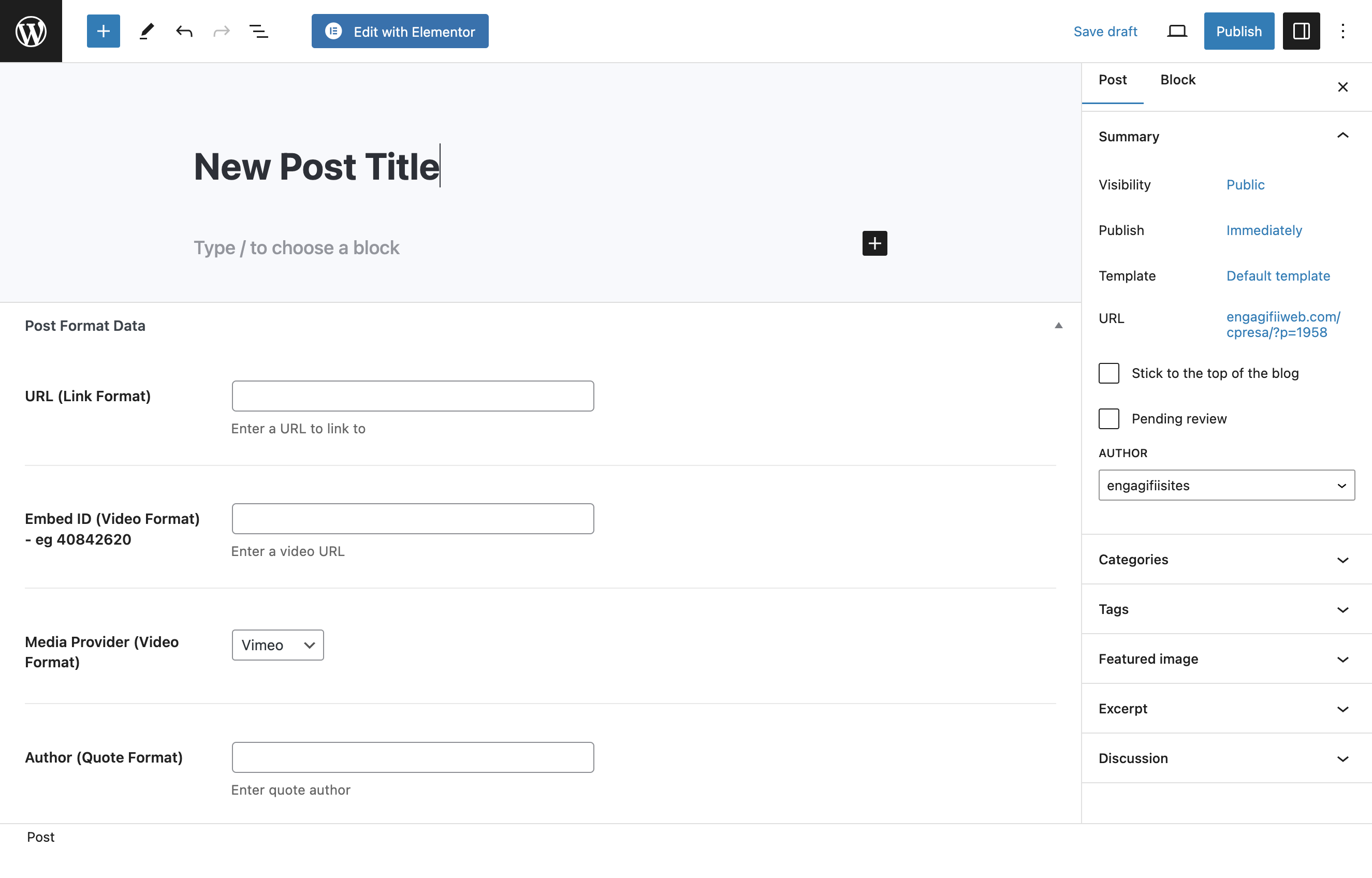Open the Default template selector
The width and height of the screenshot is (1372, 878).
(x=1278, y=276)
